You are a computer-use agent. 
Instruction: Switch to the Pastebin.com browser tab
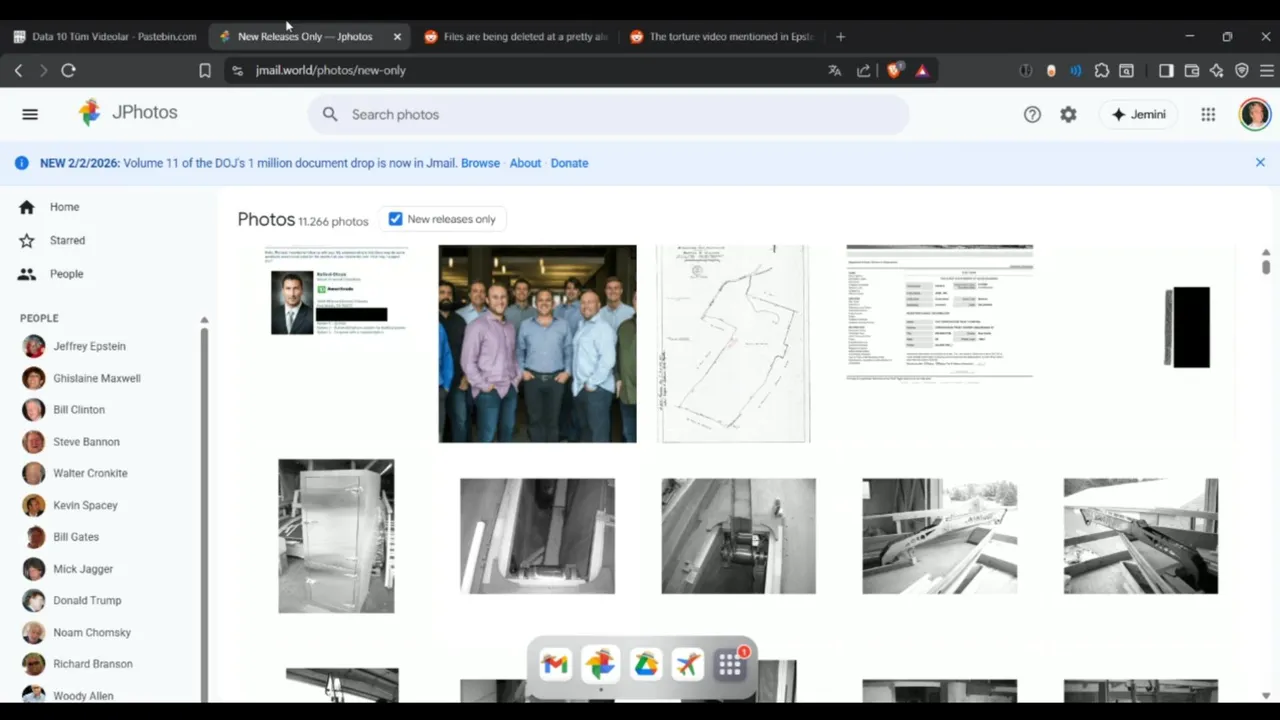point(105,36)
